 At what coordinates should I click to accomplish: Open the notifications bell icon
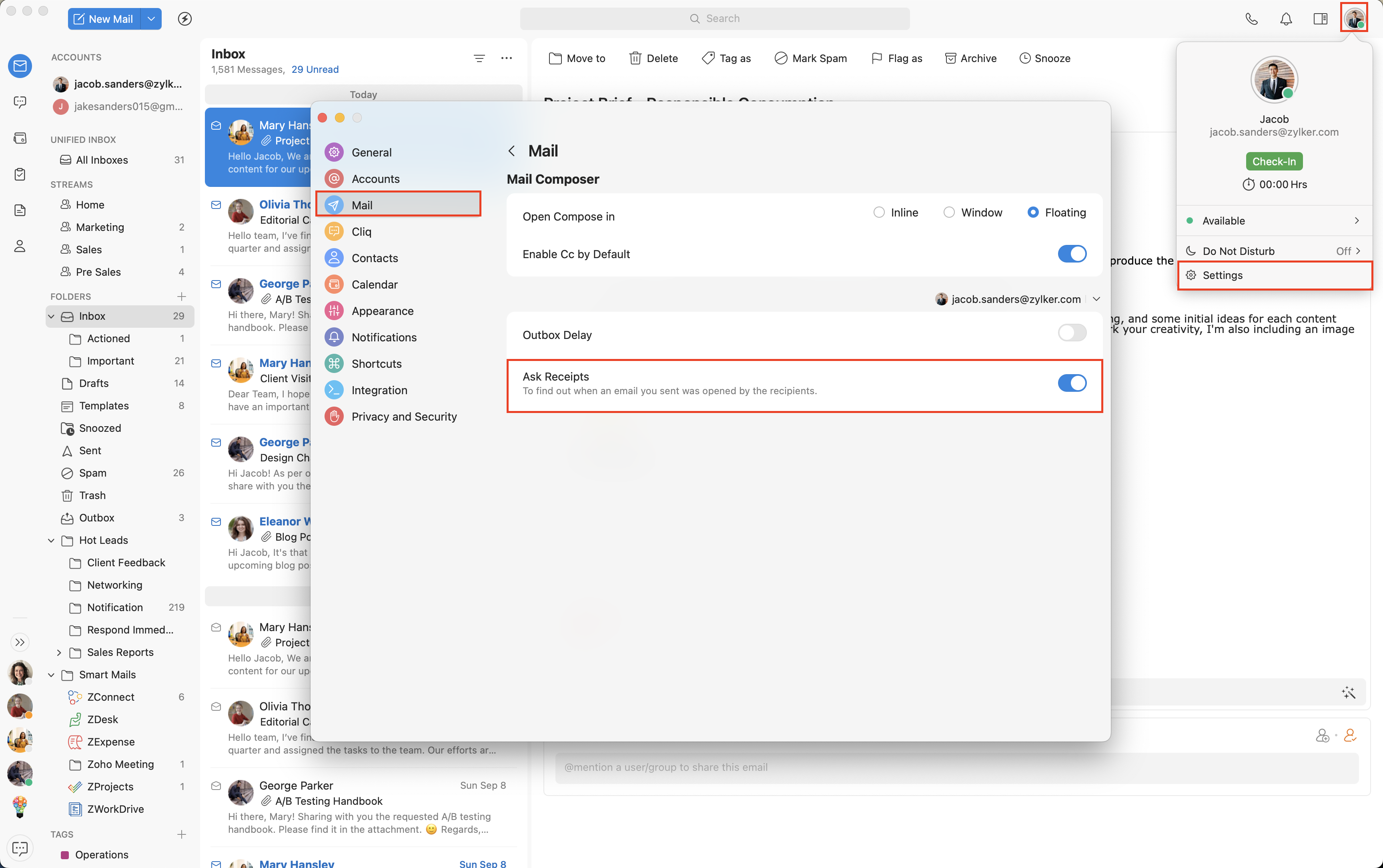point(1286,19)
